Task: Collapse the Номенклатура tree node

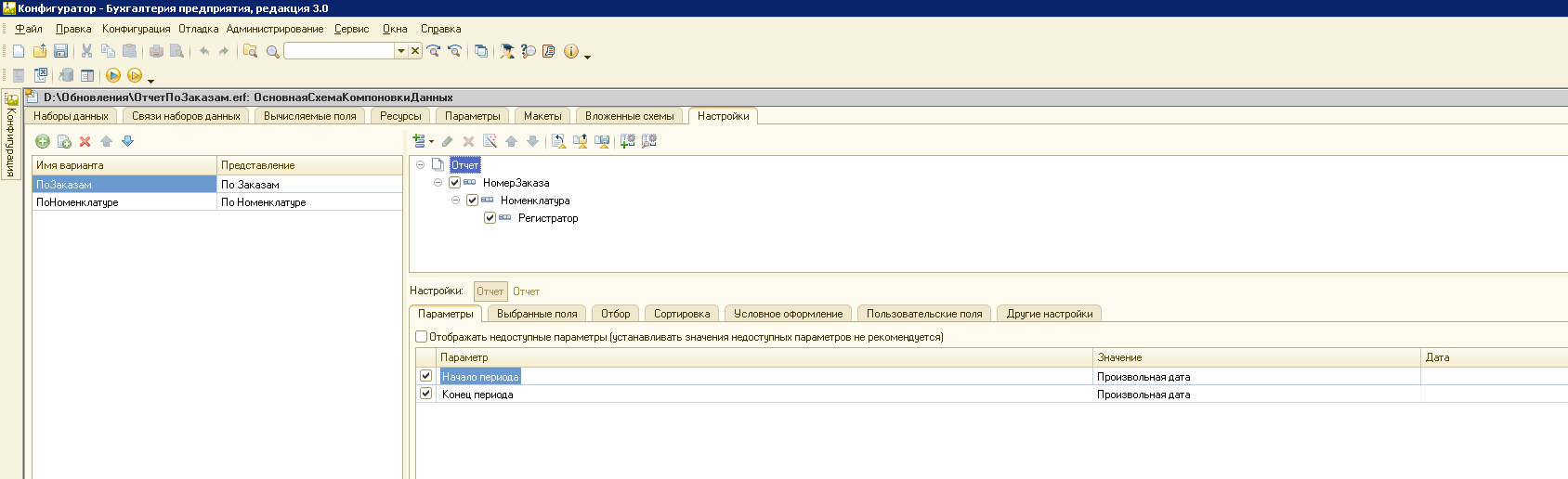Action: tap(455, 201)
